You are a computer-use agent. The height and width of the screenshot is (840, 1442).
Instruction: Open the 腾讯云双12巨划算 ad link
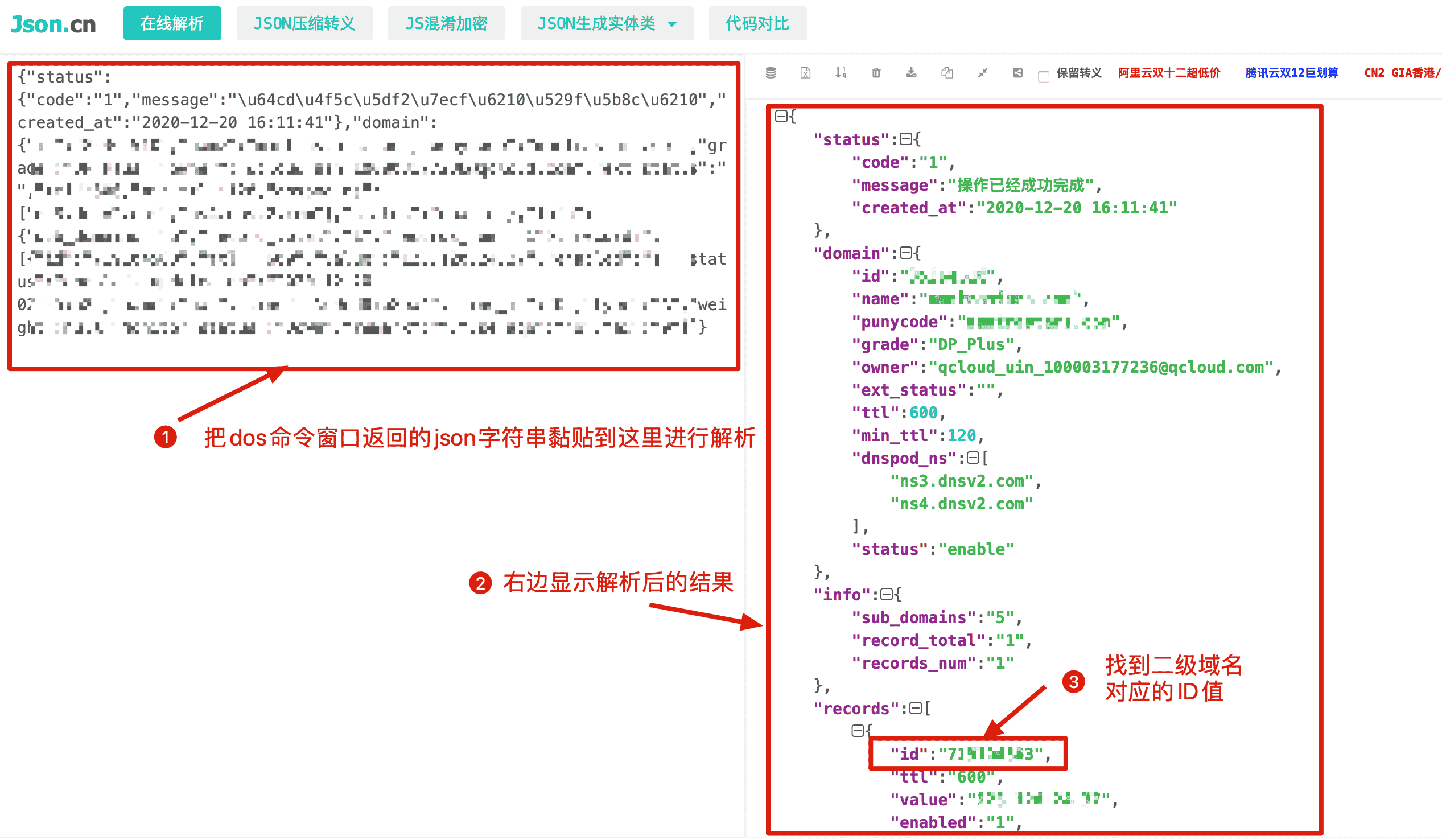[x=1292, y=73]
